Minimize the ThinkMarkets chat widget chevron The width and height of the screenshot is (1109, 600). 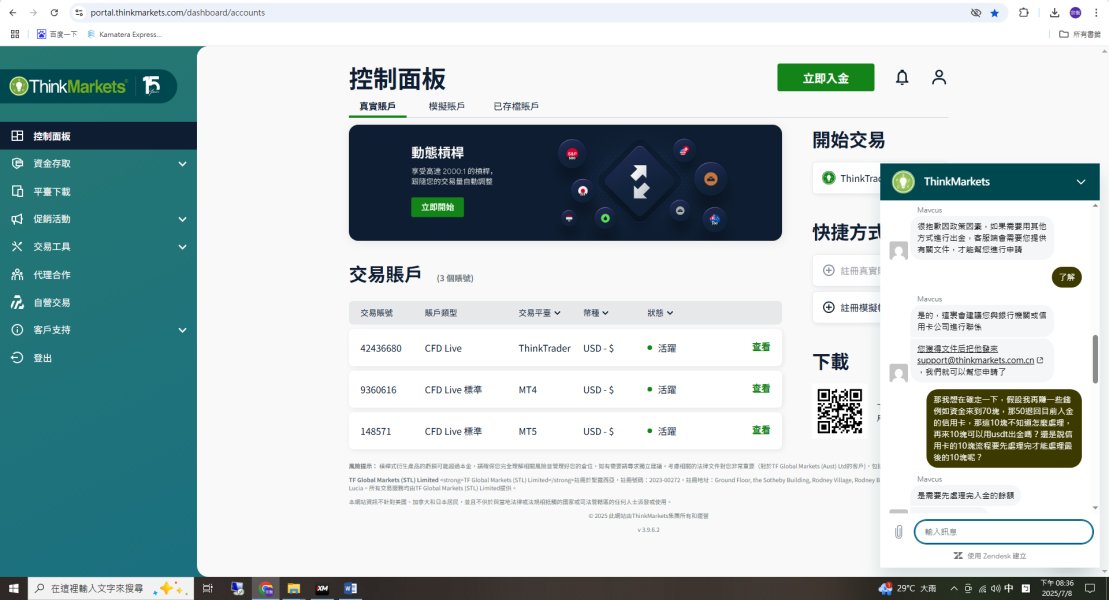coord(1081,182)
